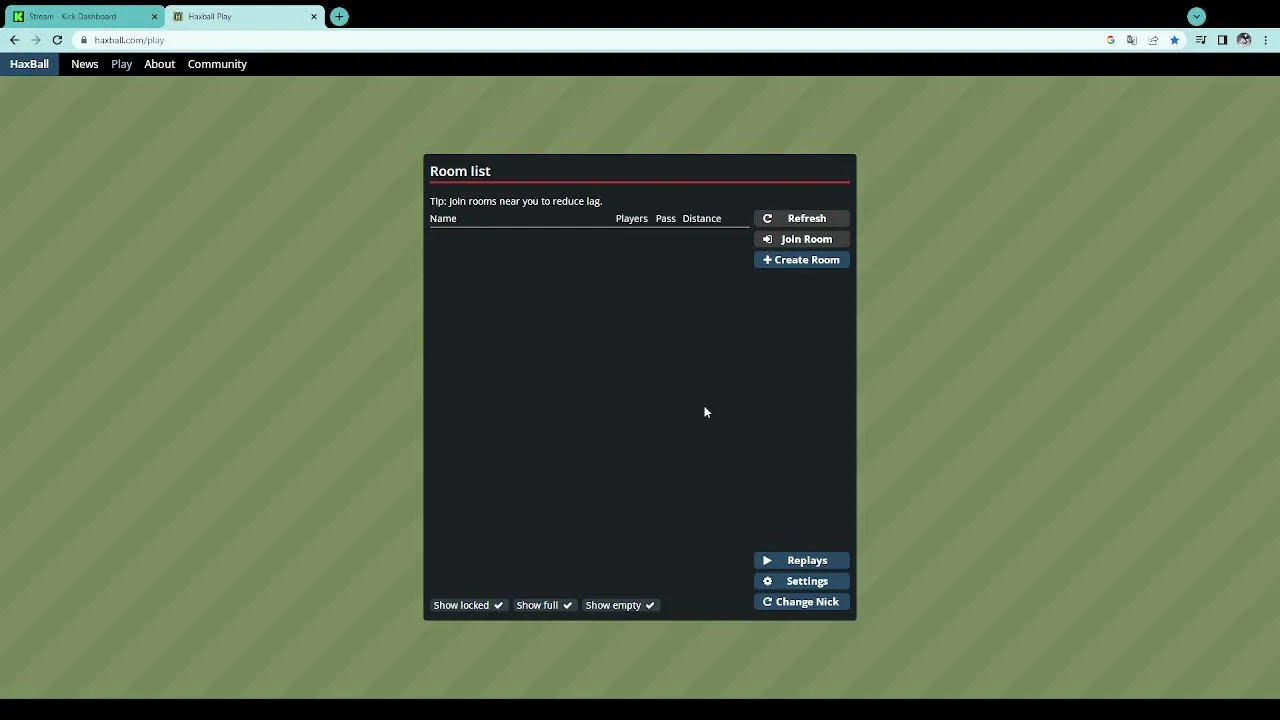The image size is (1280, 720).
Task: Click Change Nick button
Action: [801, 602]
